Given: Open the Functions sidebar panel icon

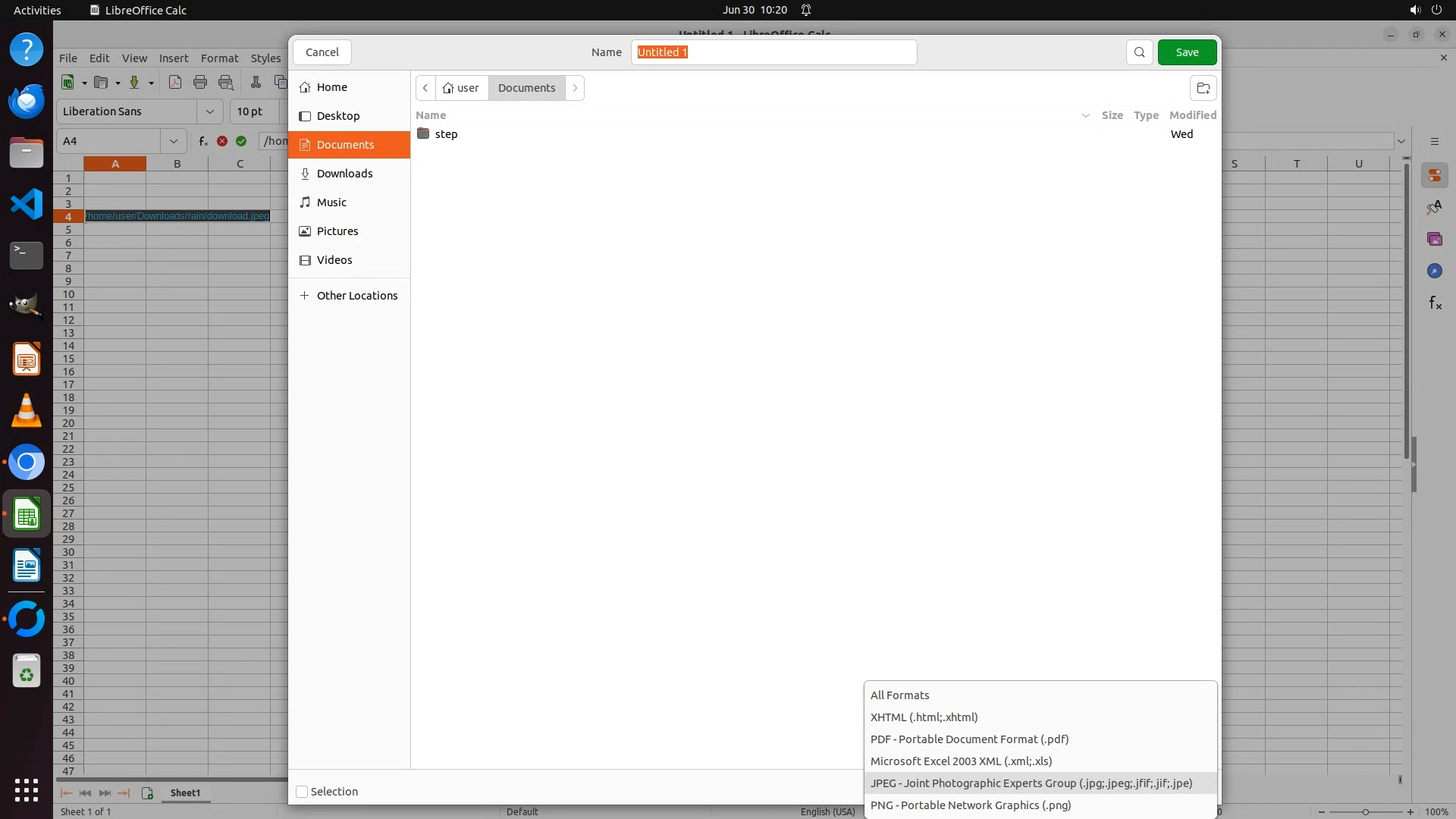Looking at the screenshot, I should [x=1434, y=303].
